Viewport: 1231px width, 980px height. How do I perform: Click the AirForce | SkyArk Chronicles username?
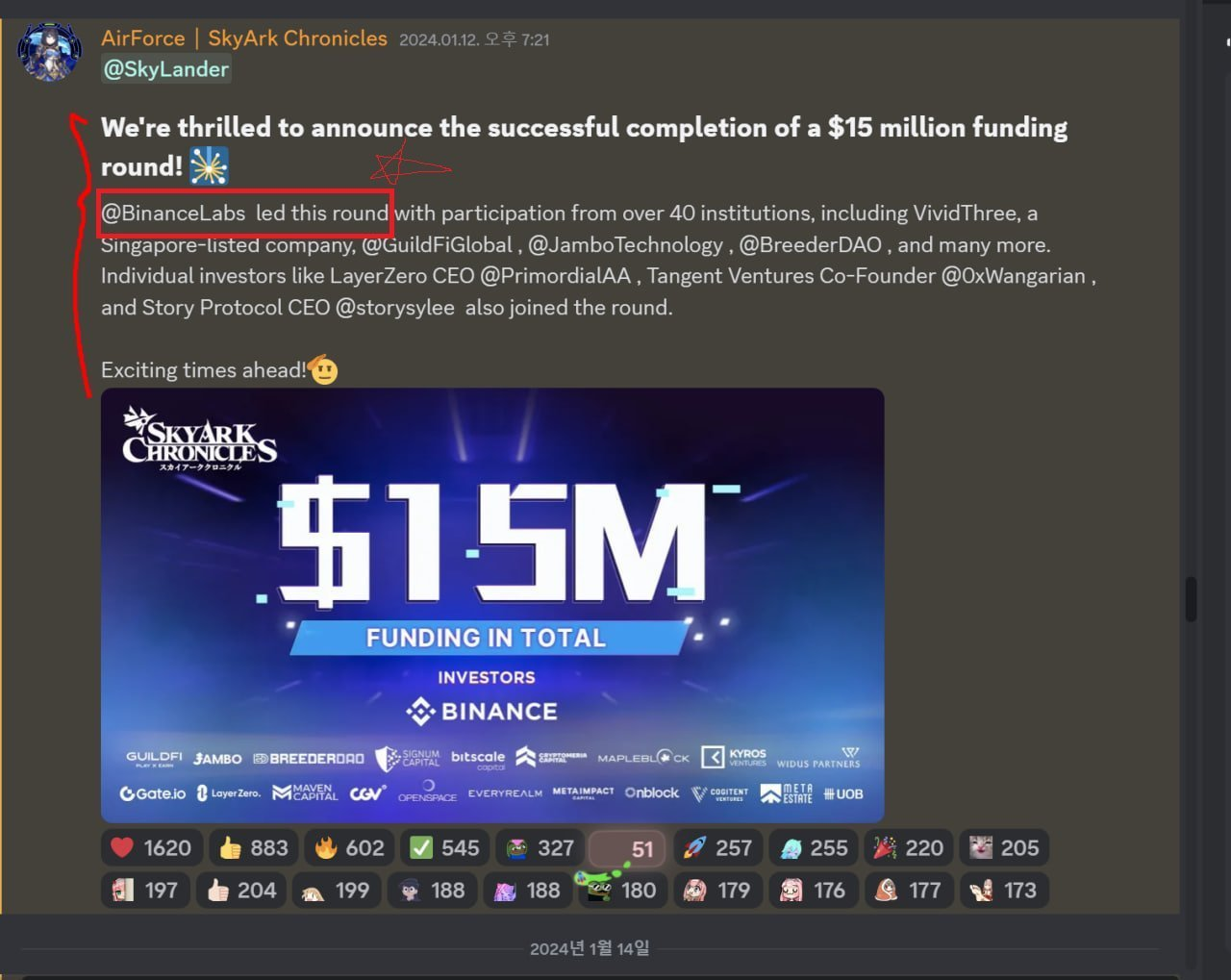click(244, 38)
